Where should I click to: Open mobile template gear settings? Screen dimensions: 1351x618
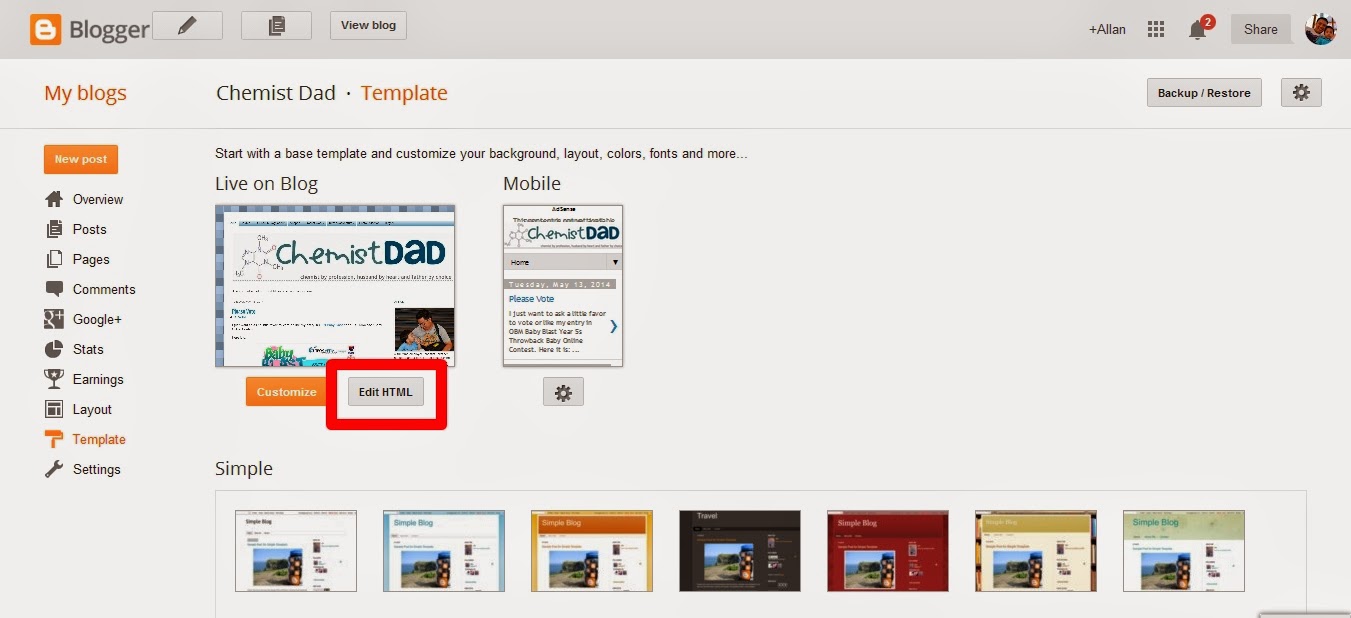point(563,393)
